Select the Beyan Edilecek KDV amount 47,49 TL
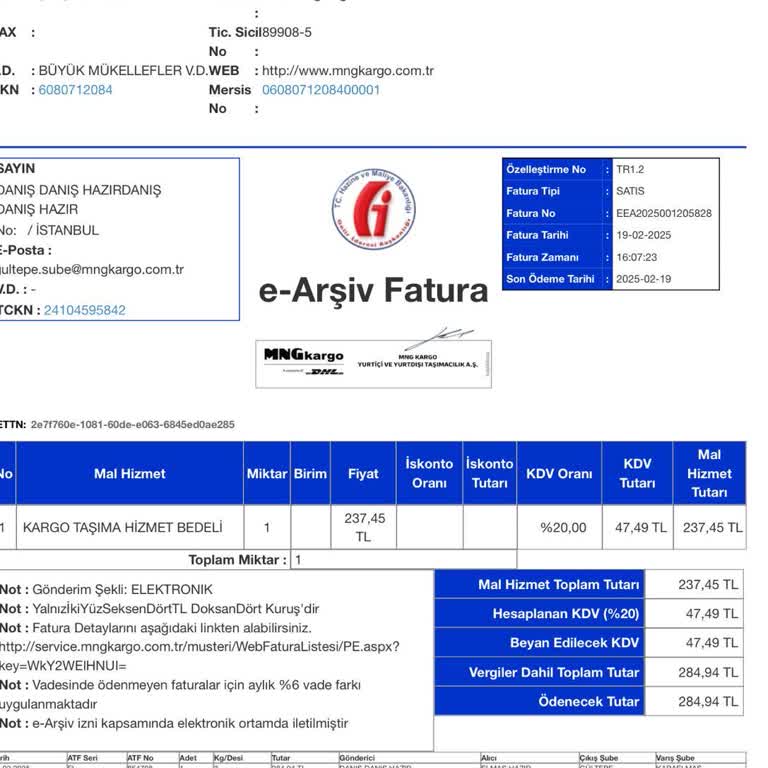768x768 pixels. coord(712,643)
